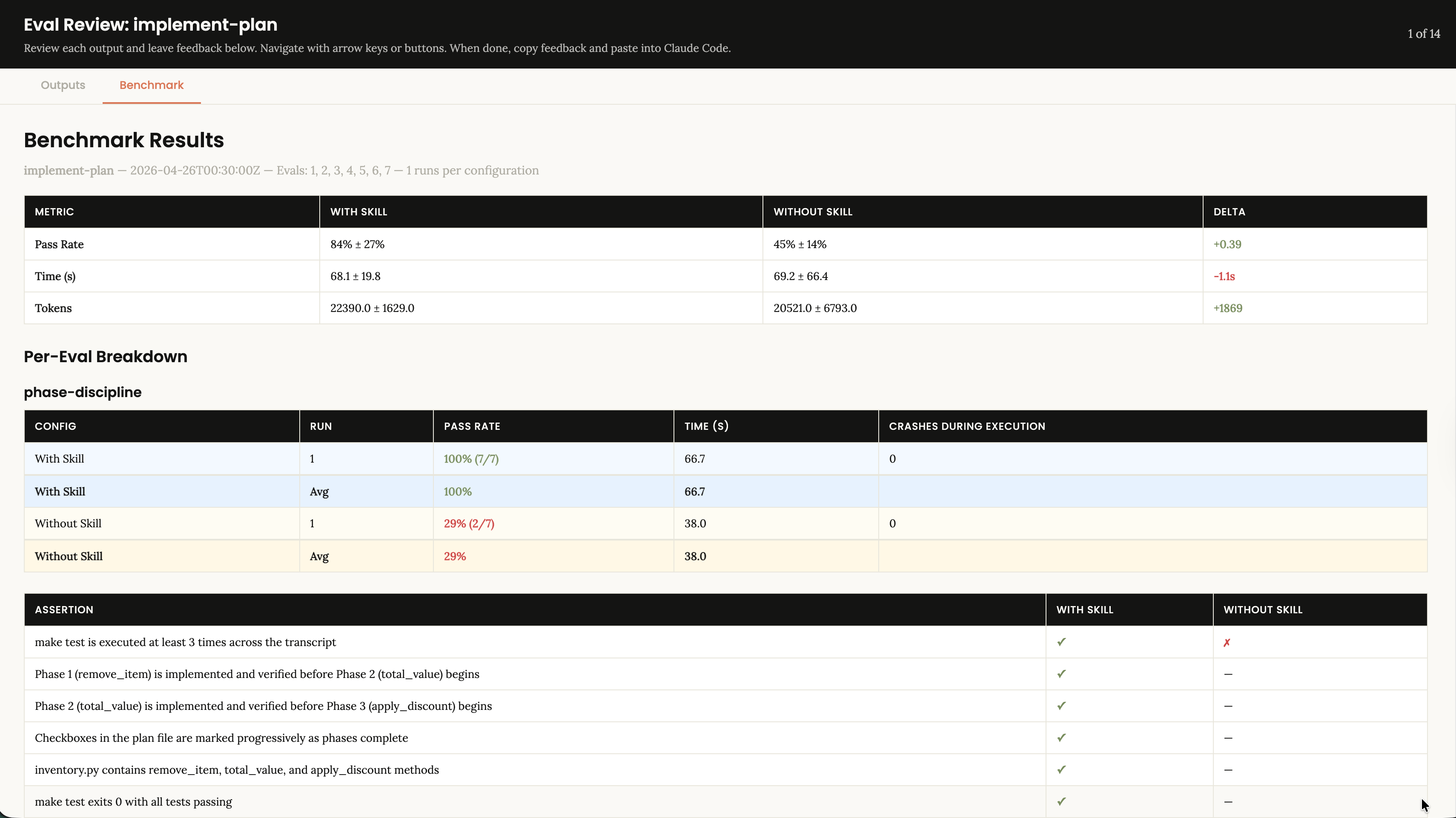Click the 68.1 ± 19.8 value
This screenshot has height=818, width=1456.
point(355,276)
